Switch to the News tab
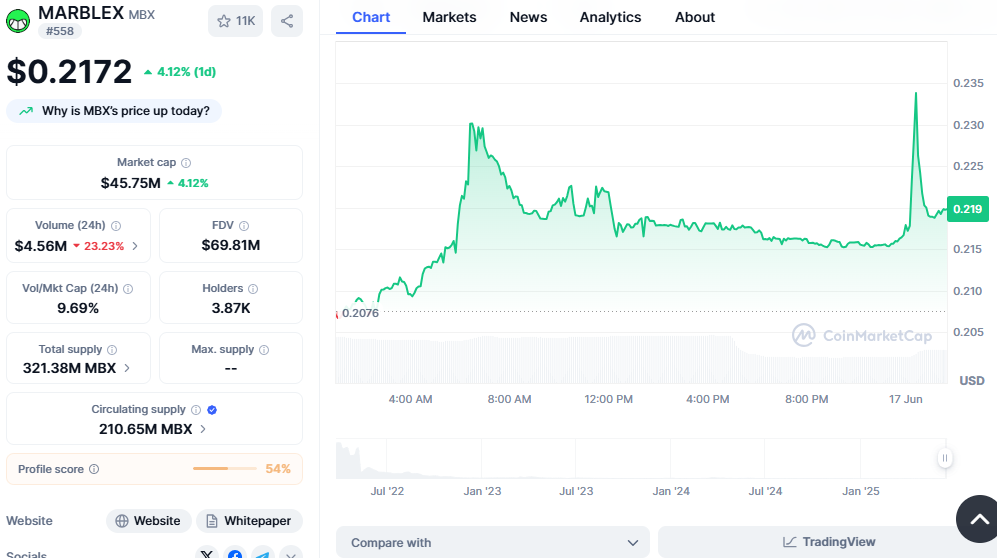The height and width of the screenshot is (558, 997). click(x=528, y=17)
